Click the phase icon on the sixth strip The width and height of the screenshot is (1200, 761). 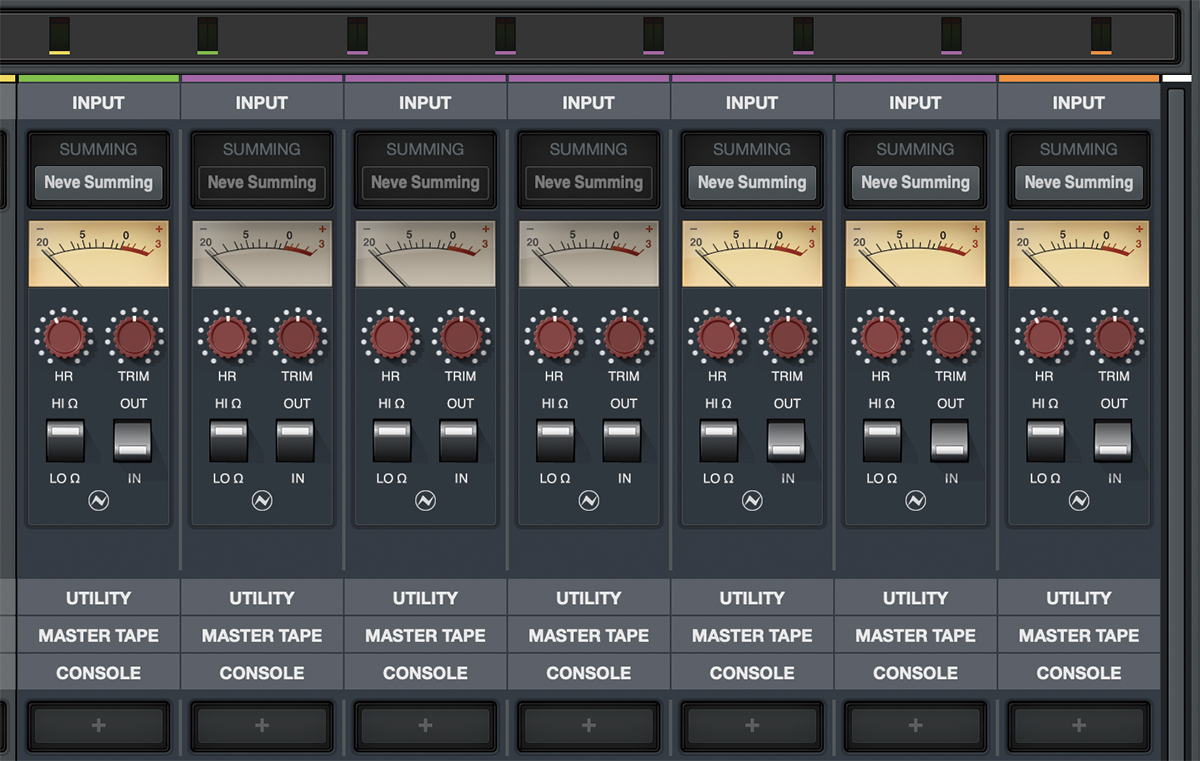pyautogui.click(x=915, y=501)
